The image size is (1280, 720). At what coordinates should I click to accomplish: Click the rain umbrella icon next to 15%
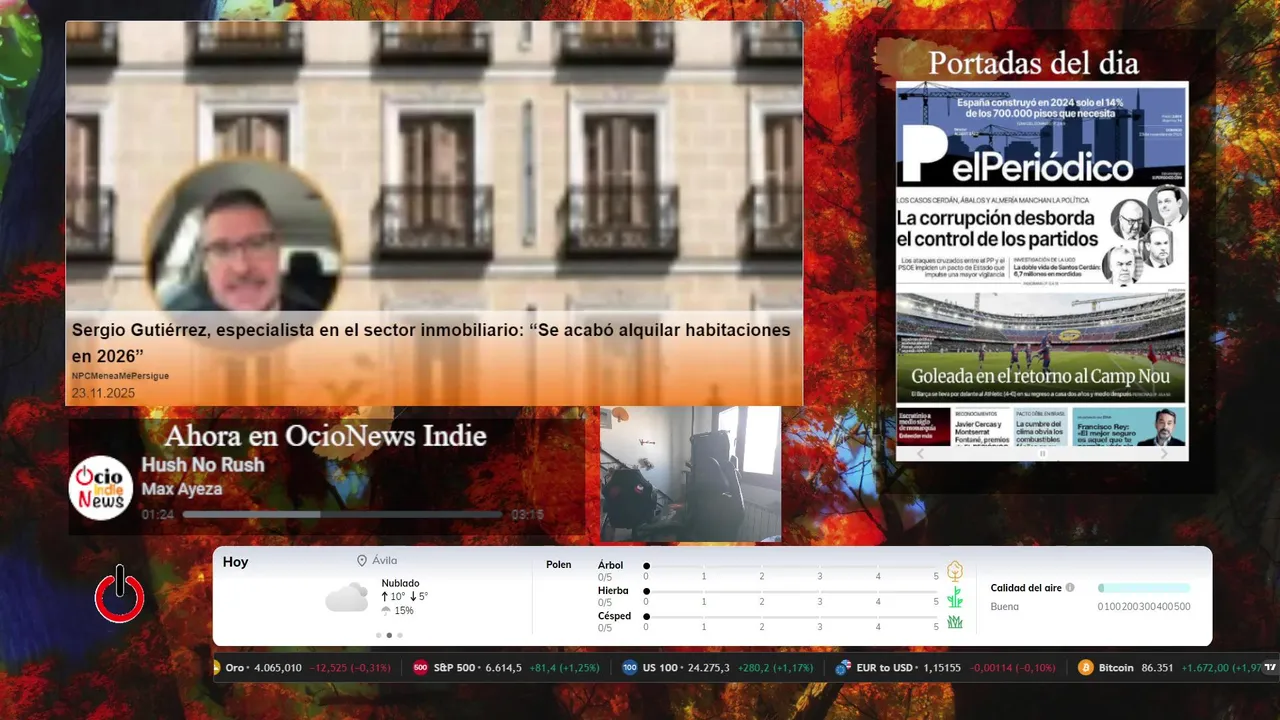pos(386,610)
